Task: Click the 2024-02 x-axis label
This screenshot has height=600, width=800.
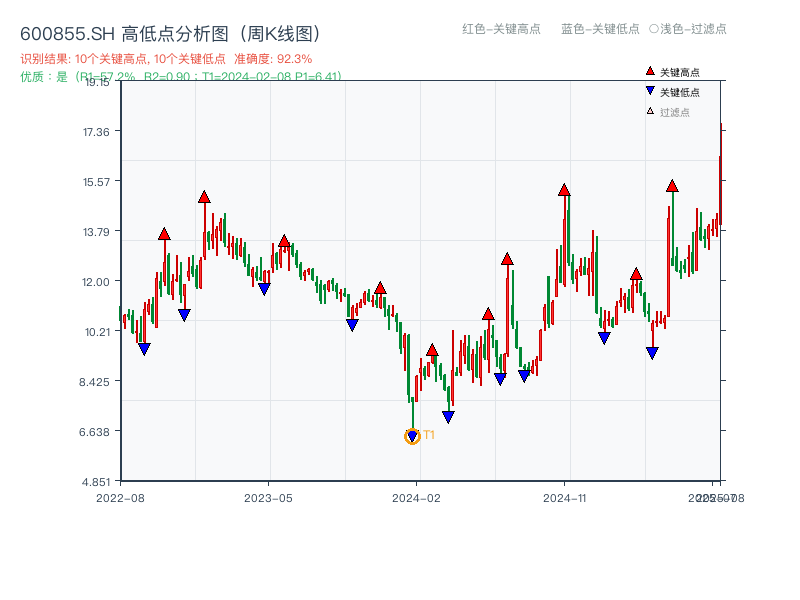Action: [x=416, y=498]
